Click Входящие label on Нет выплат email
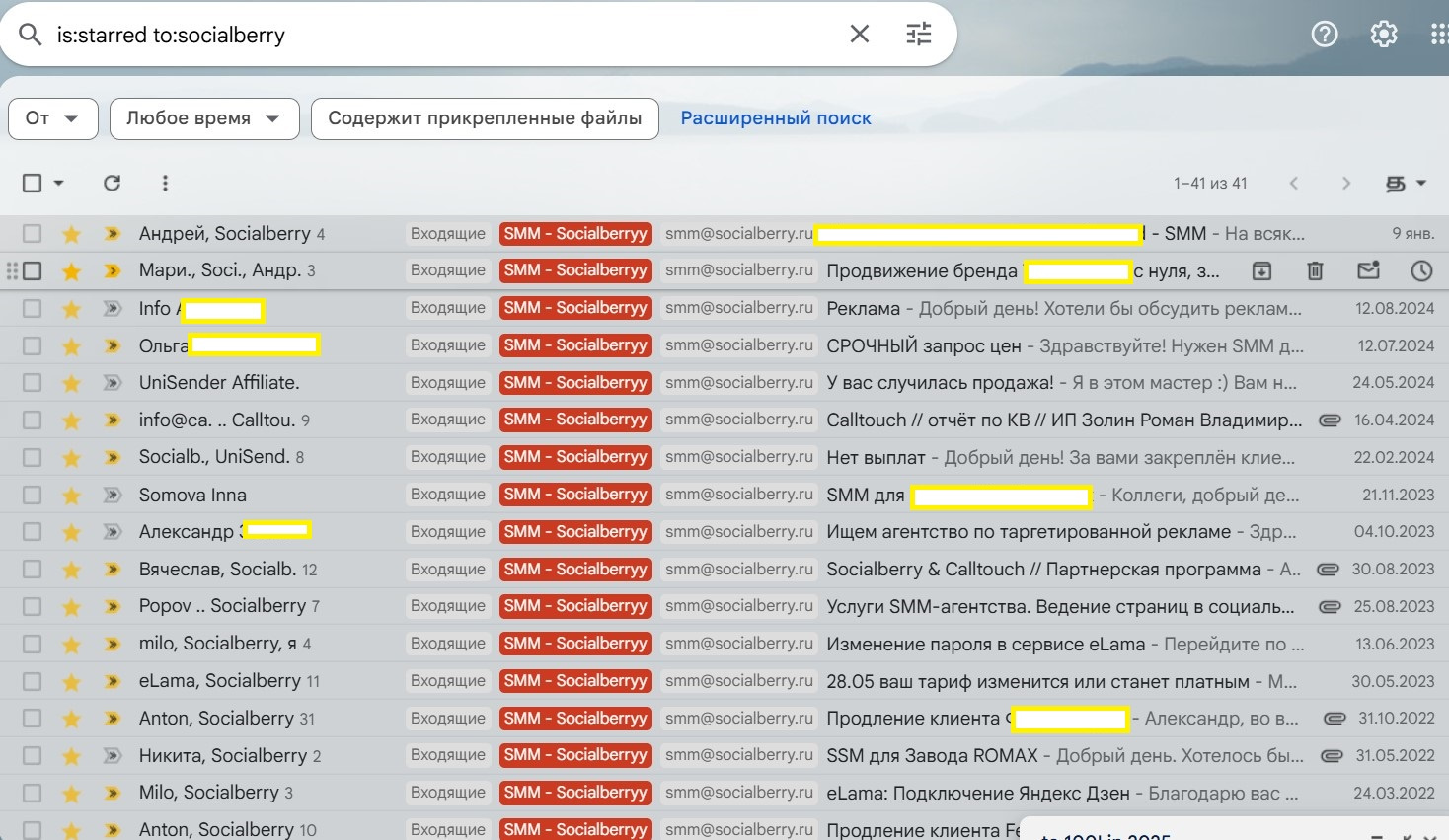This screenshot has width=1449, height=840. (x=448, y=457)
